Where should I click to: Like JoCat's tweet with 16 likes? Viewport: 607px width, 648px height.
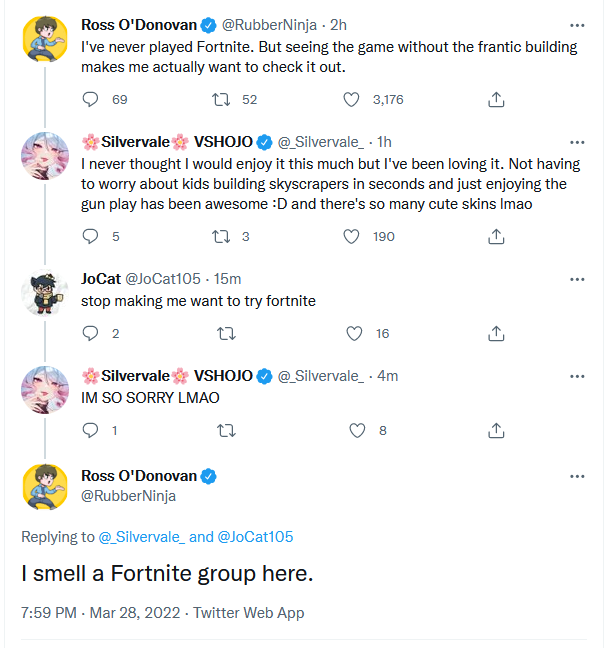pos(351,334)
